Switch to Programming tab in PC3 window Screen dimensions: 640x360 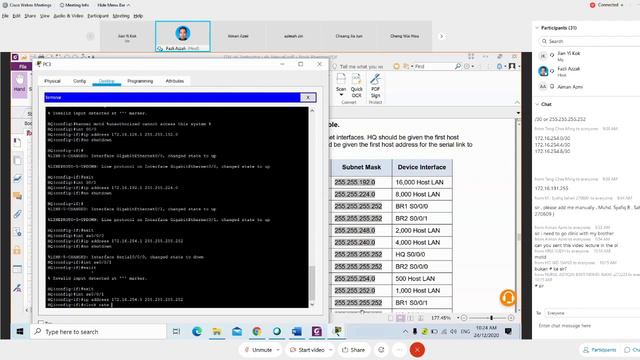coord(140,81)
